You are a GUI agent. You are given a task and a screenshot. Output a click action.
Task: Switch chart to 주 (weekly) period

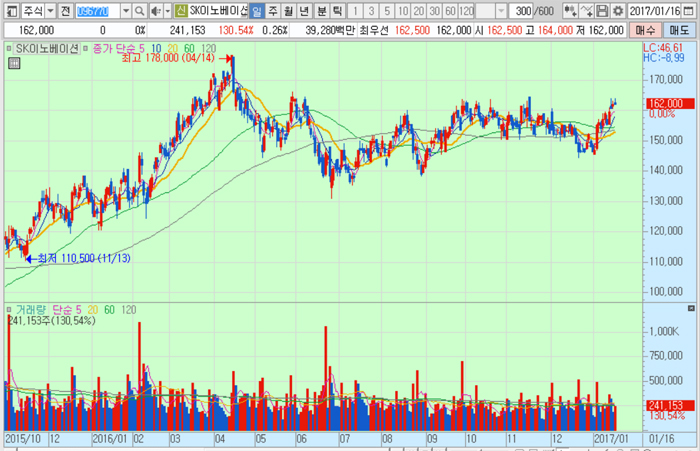pos(273,10)
